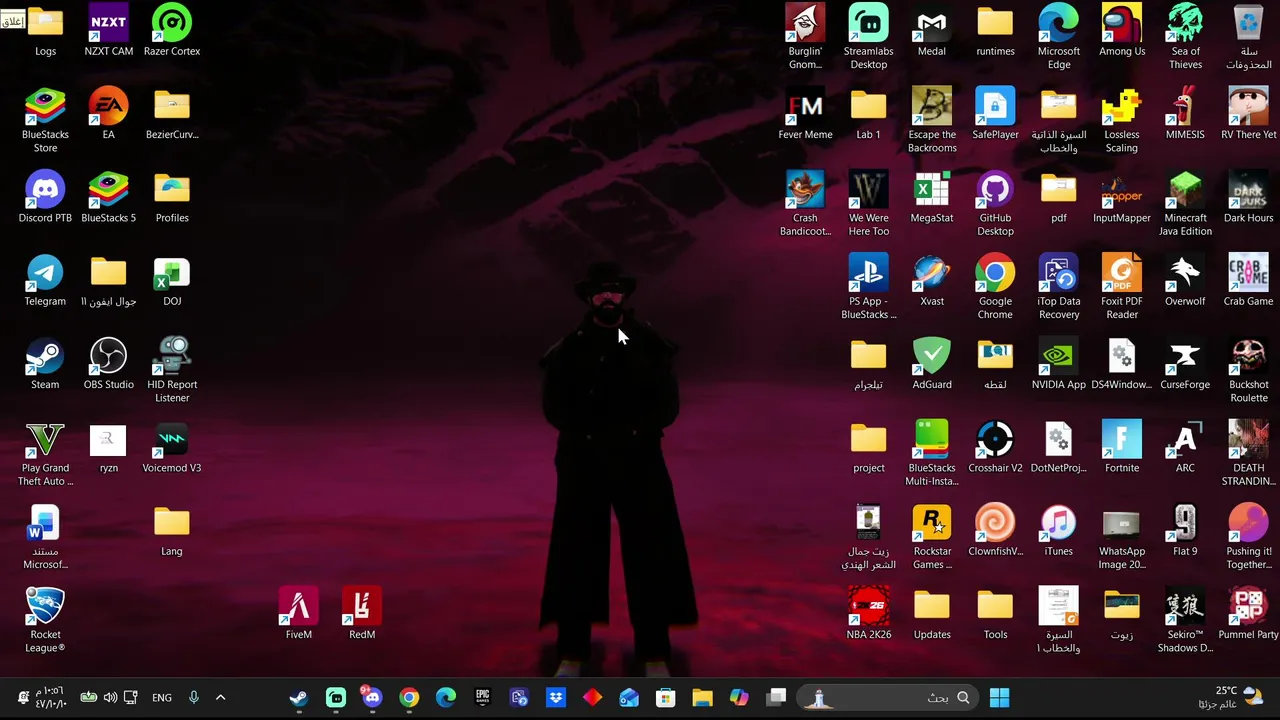Select the DOJ Excel file

click(x=172, y=281)
